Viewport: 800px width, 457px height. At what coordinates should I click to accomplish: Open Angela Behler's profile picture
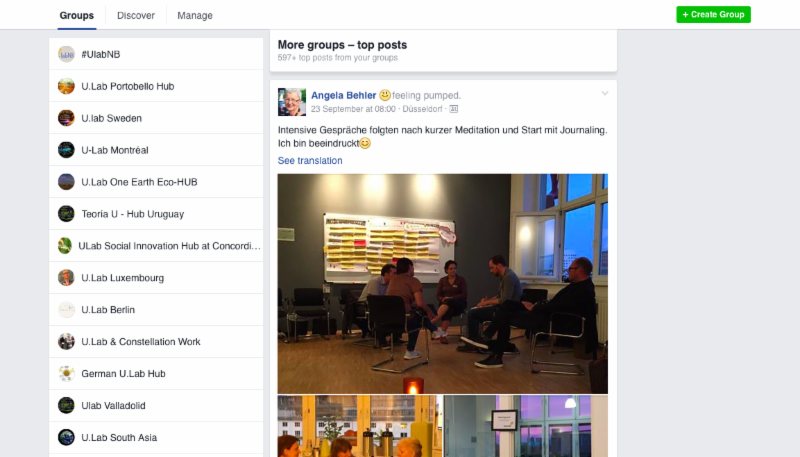point(292,101)
